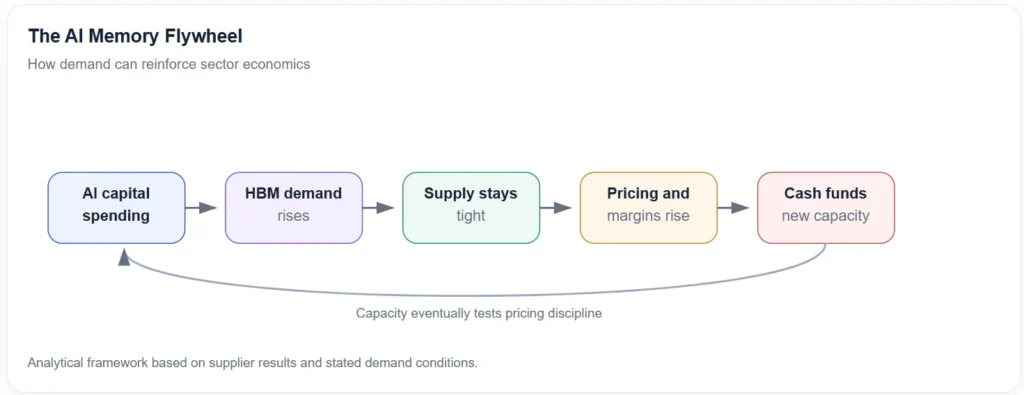Viewport: 1024px width, 395px height.
Task: Click The AI Memory Flywheel title
Action: tap(135, 37)
